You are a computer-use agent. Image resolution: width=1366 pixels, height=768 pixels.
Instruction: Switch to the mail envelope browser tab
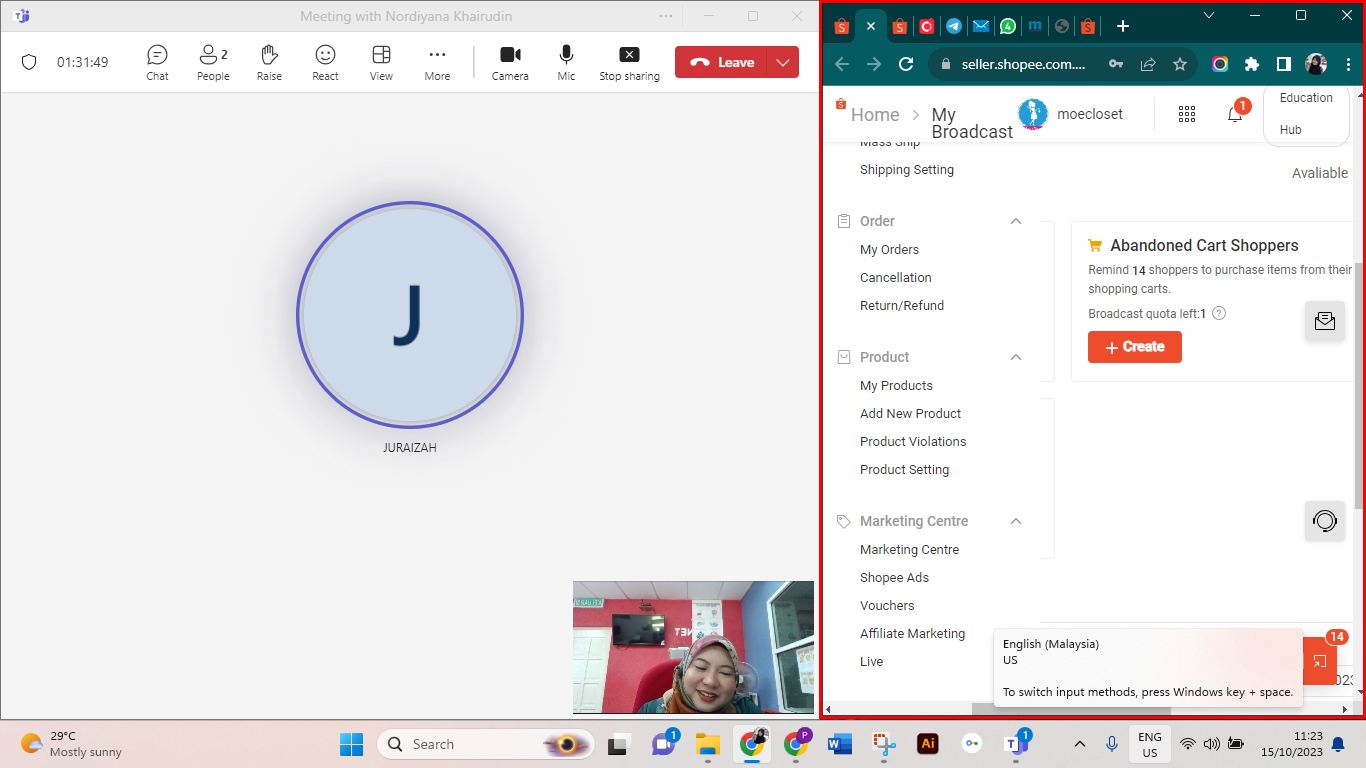point(981,27)
